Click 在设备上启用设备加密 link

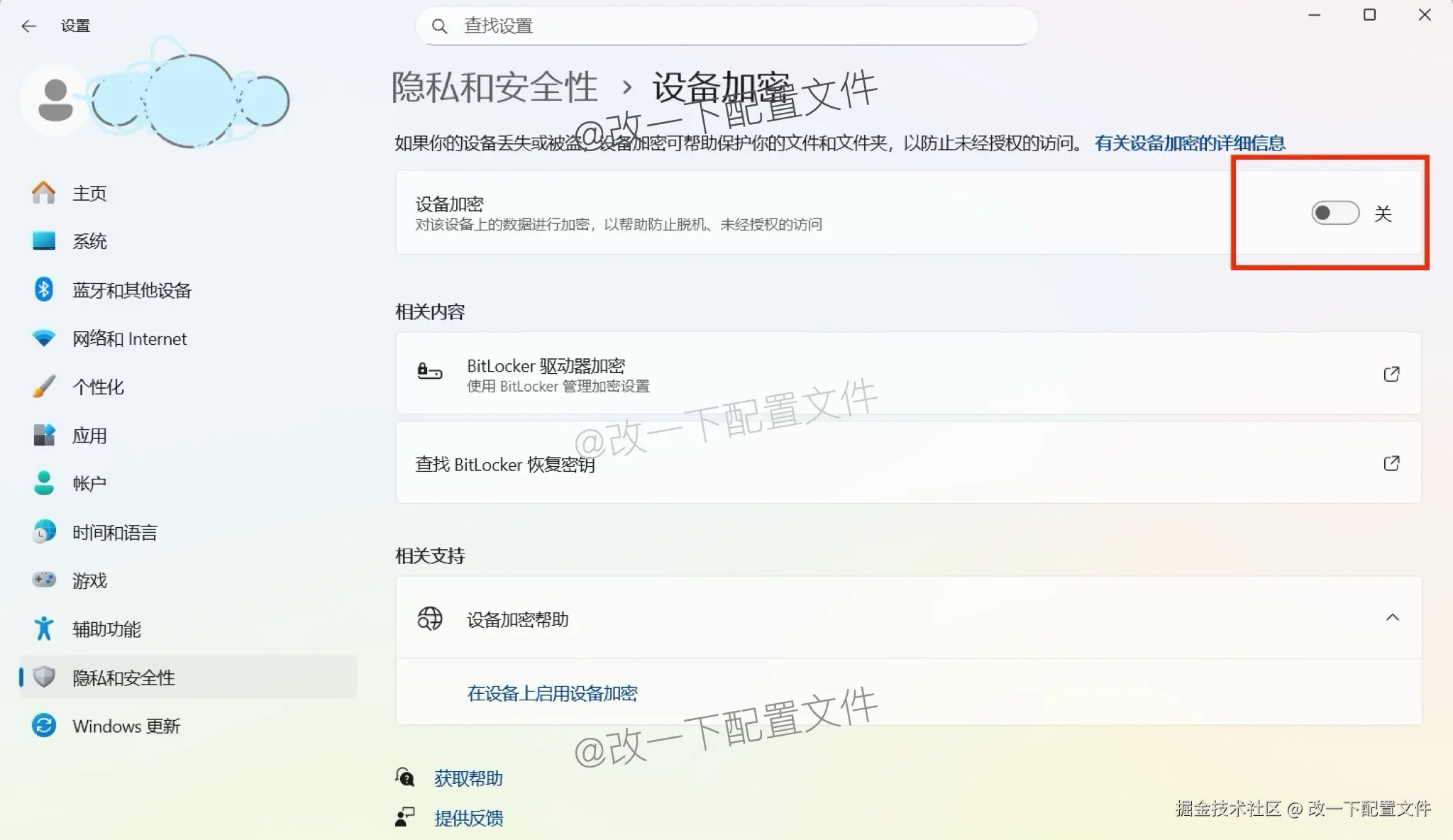pyautogui.click(x=553, y=693)
